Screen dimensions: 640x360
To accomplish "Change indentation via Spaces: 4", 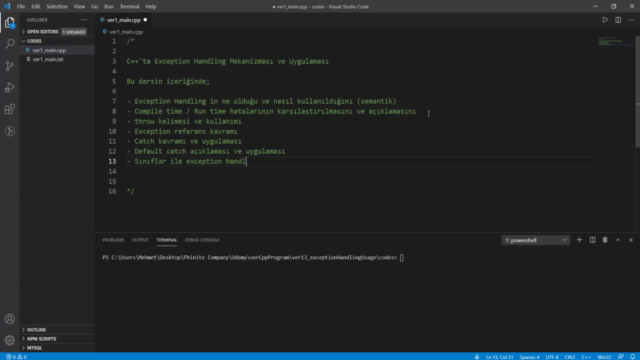I will point(529,357).
